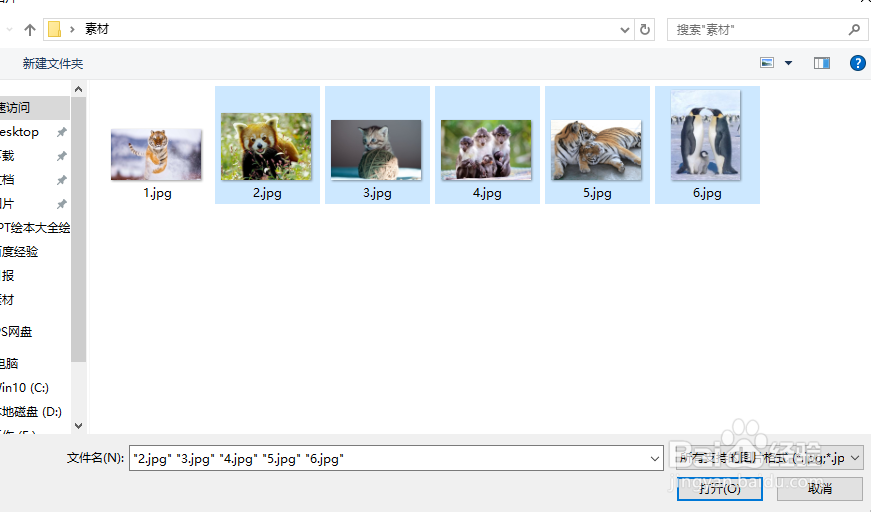Click the pin icon beside Desktop

[x=62, y=132]
